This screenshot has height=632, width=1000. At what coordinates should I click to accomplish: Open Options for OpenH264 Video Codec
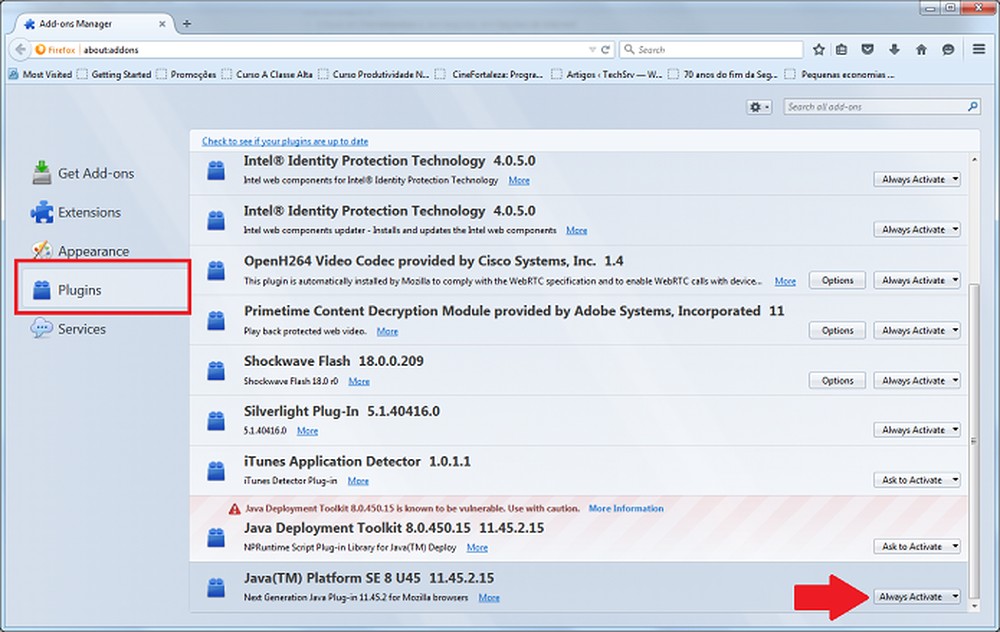pyautogui.click(x=837, y=280)
